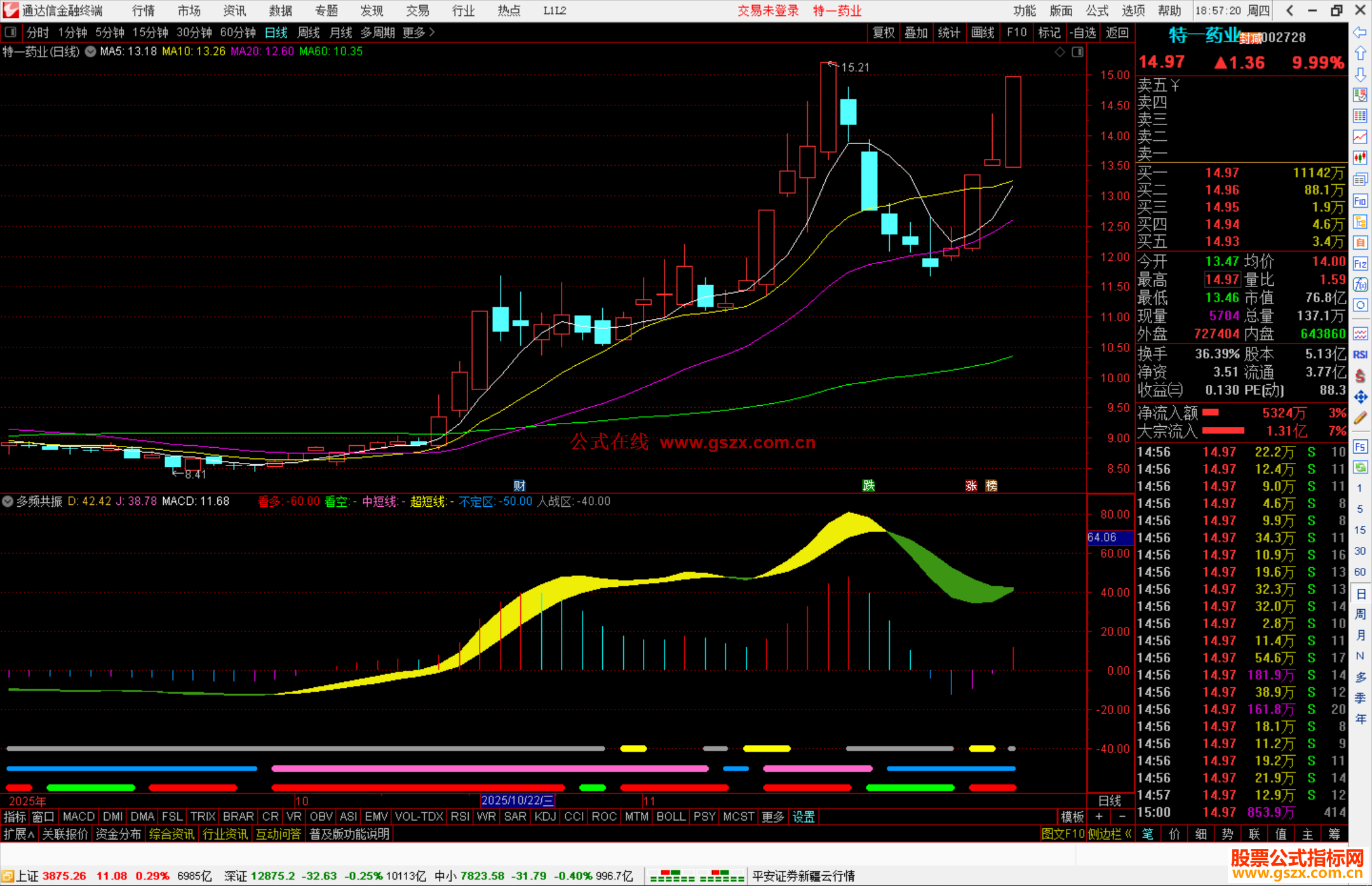Select the pencil drawing tool icon
The image size is (1372, 886).
pyautogui.click(x=1360, y=418)
